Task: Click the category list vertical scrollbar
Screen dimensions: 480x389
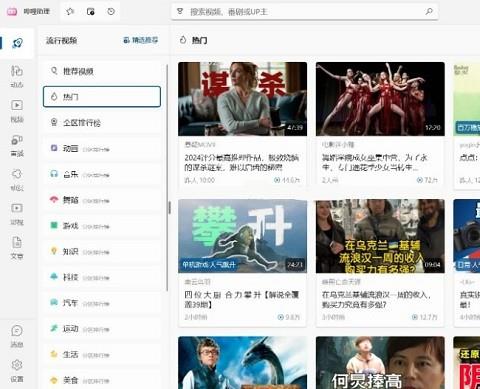Action: pyautogui.click(x=167, y=178)
